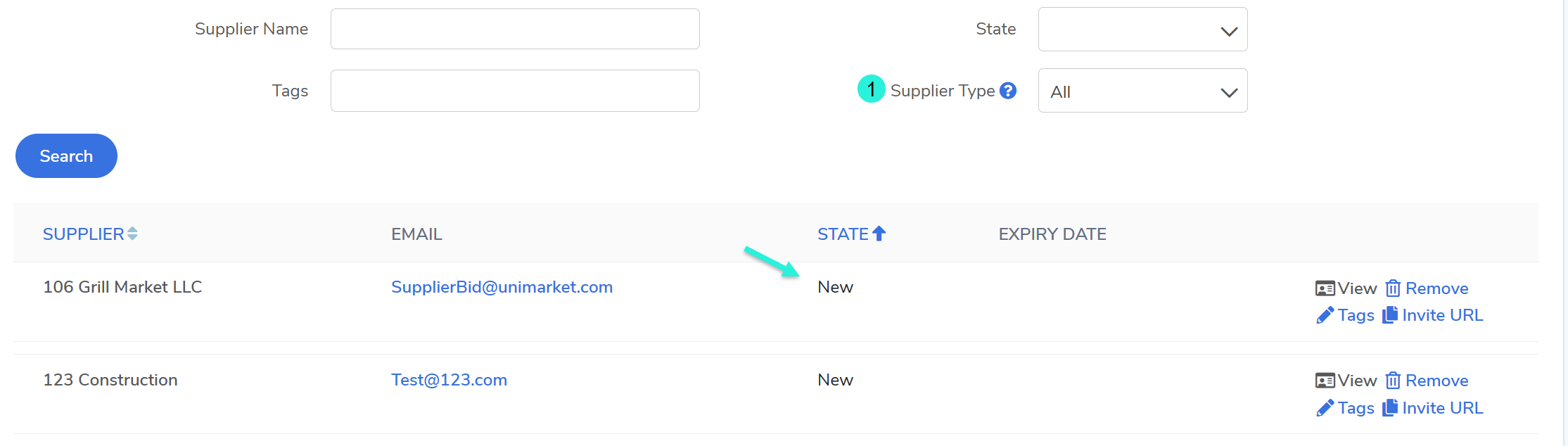Click Remove trash icon for 106 Grill Market LLC
Screen dimensions: 1568x446
(1393, 288)
